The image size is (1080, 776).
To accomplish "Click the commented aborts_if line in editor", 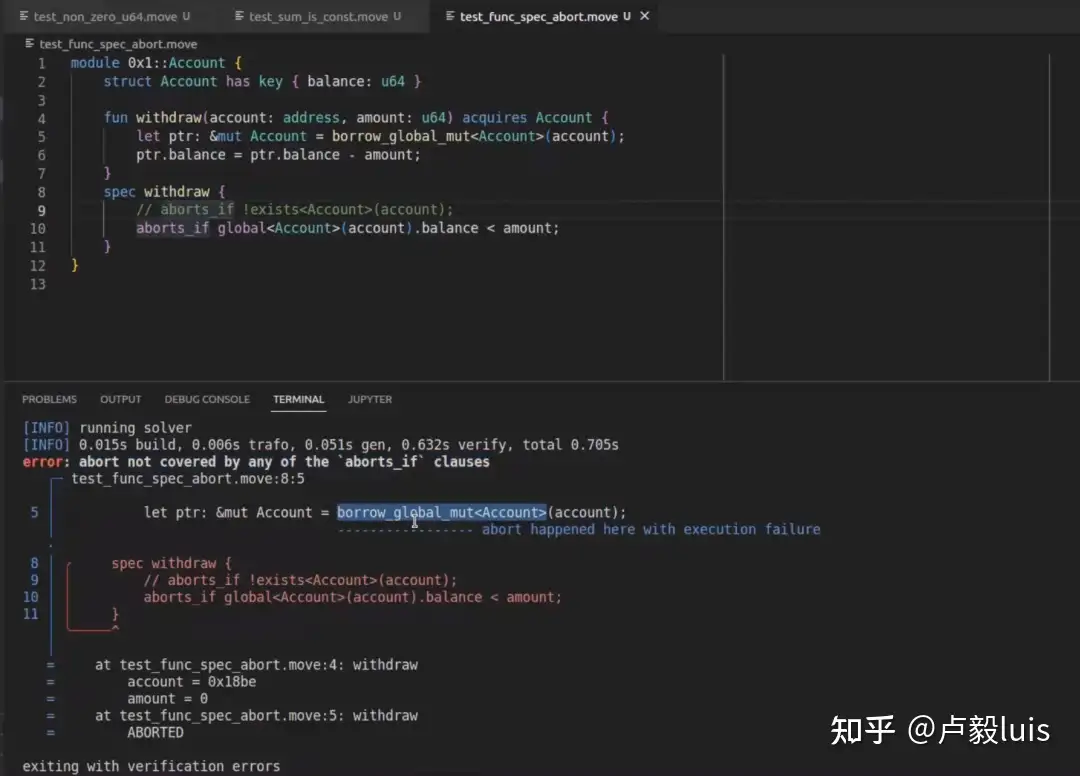I will 294,210.
